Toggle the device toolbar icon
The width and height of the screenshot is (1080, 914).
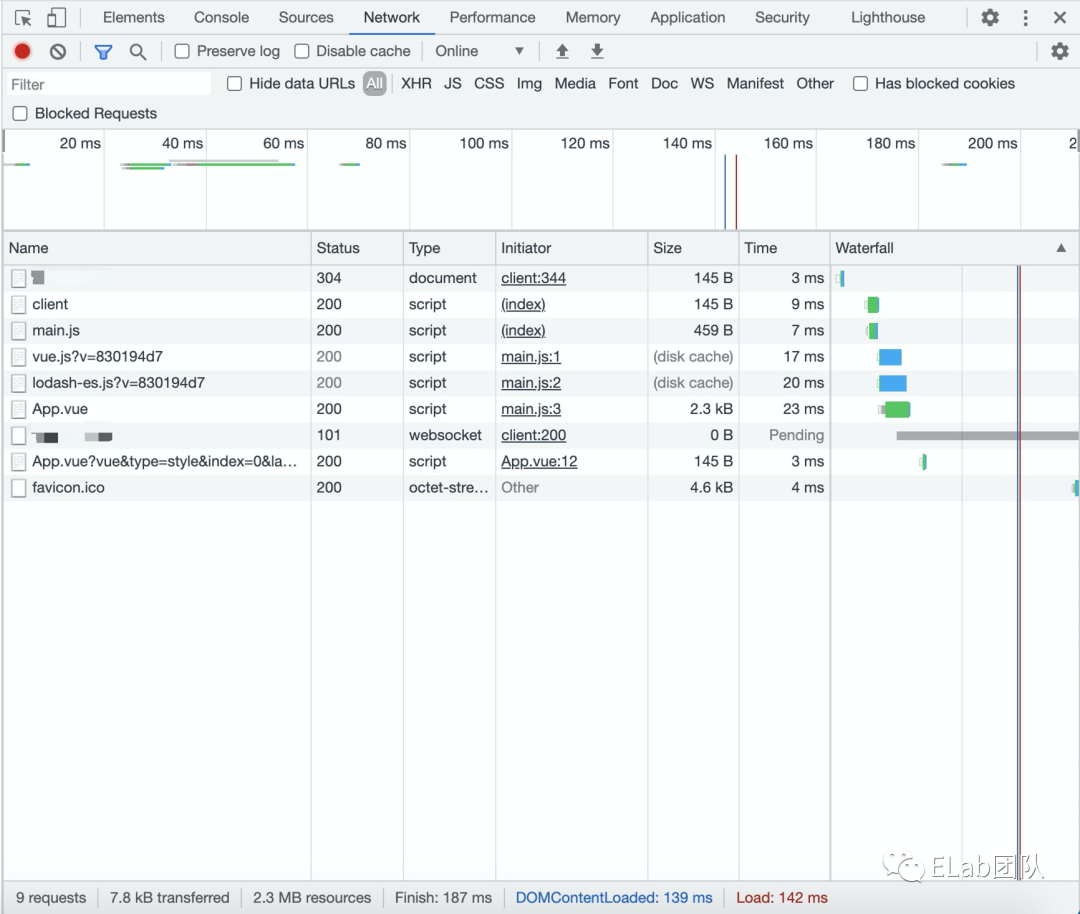tap(56, 18)
